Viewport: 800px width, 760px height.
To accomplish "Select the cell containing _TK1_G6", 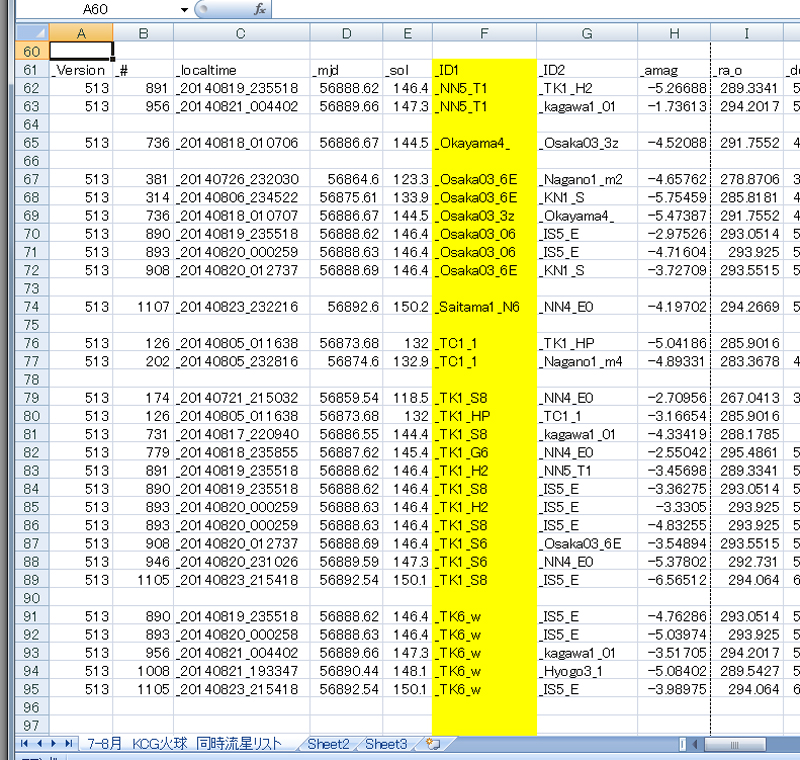I will click(x=484, y=452).
